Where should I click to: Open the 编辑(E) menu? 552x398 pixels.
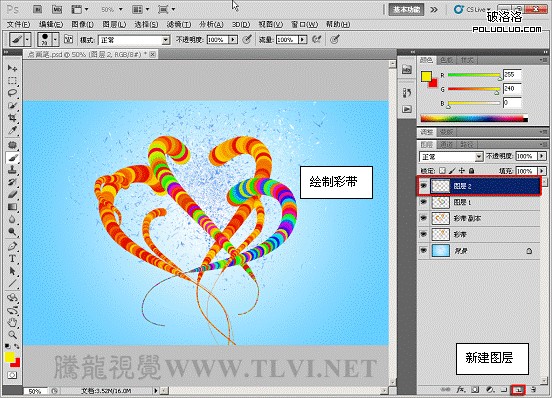click(51, 24)
